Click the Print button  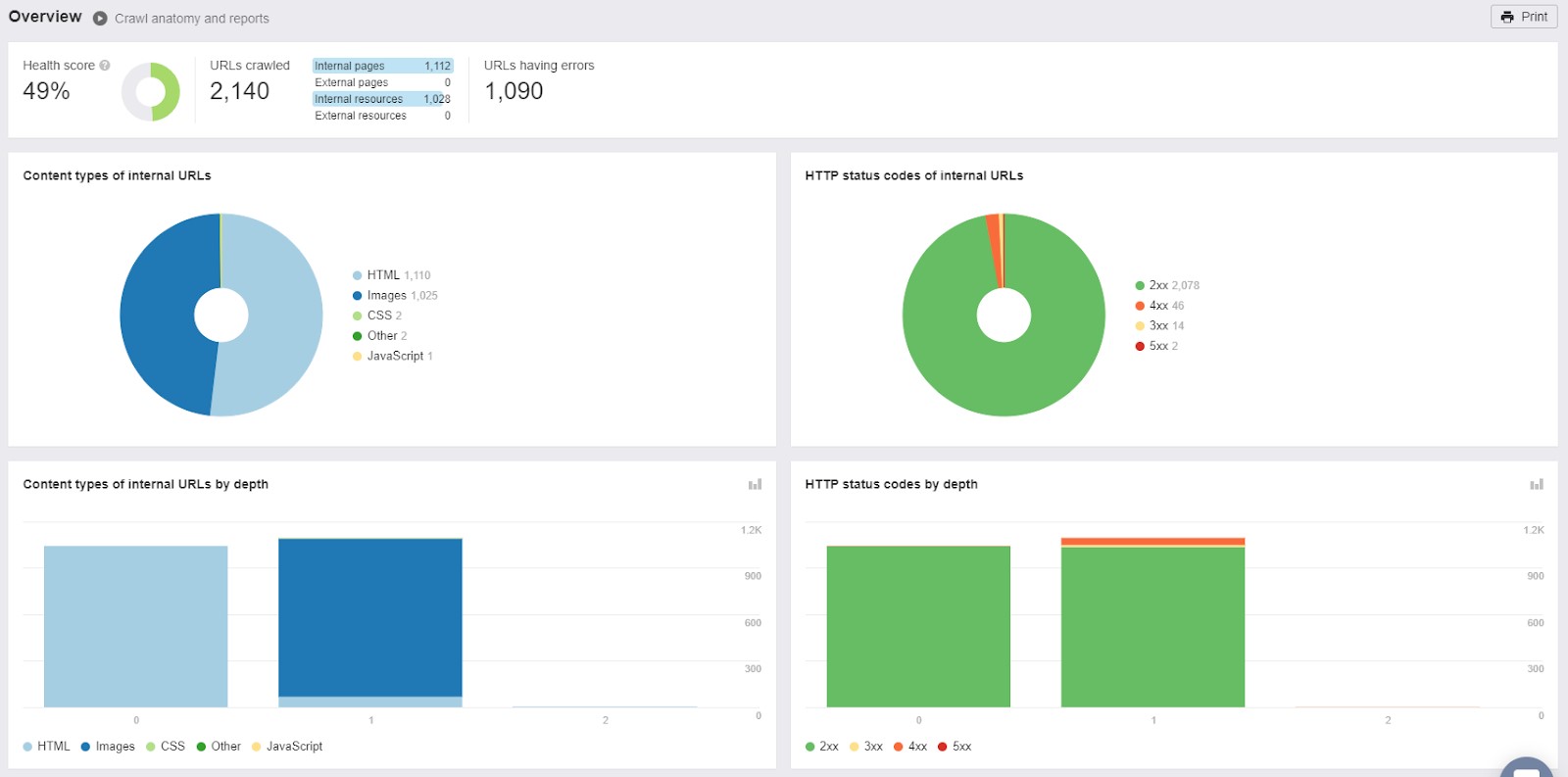click(1524, 17)
